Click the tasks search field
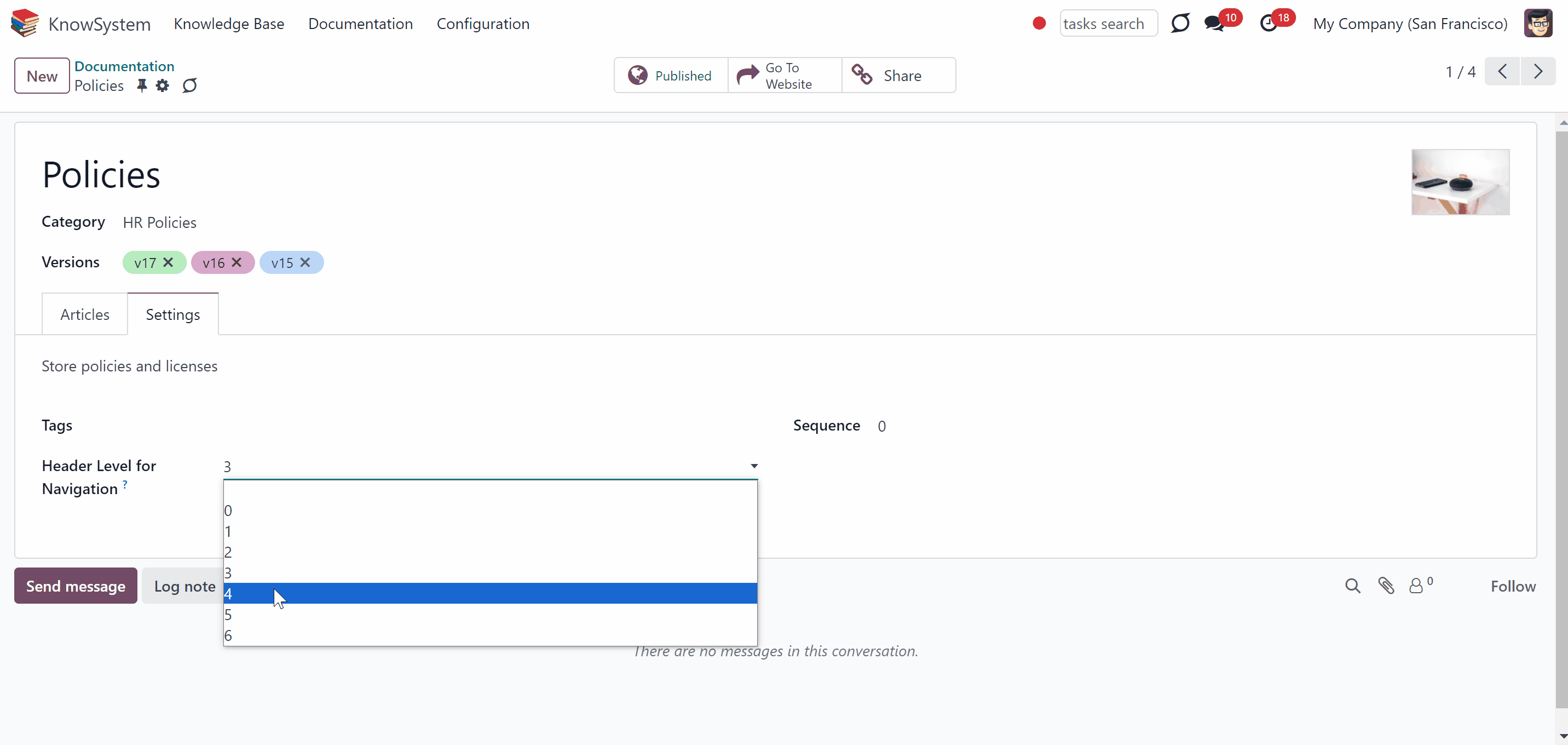 pyautogui.click(x=1109, y=24)
